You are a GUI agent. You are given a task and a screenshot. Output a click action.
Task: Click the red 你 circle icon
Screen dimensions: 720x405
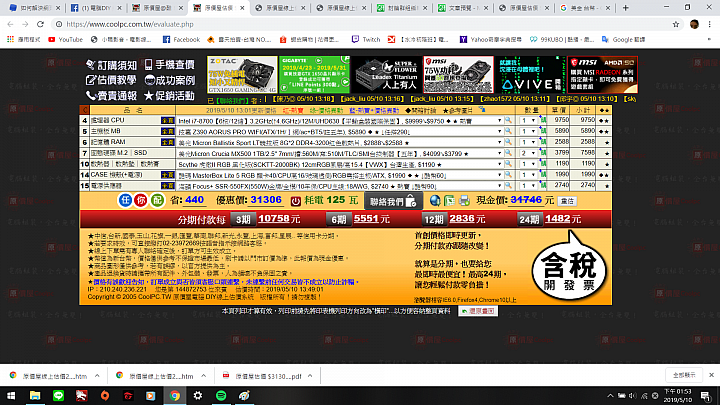(141, 200)
